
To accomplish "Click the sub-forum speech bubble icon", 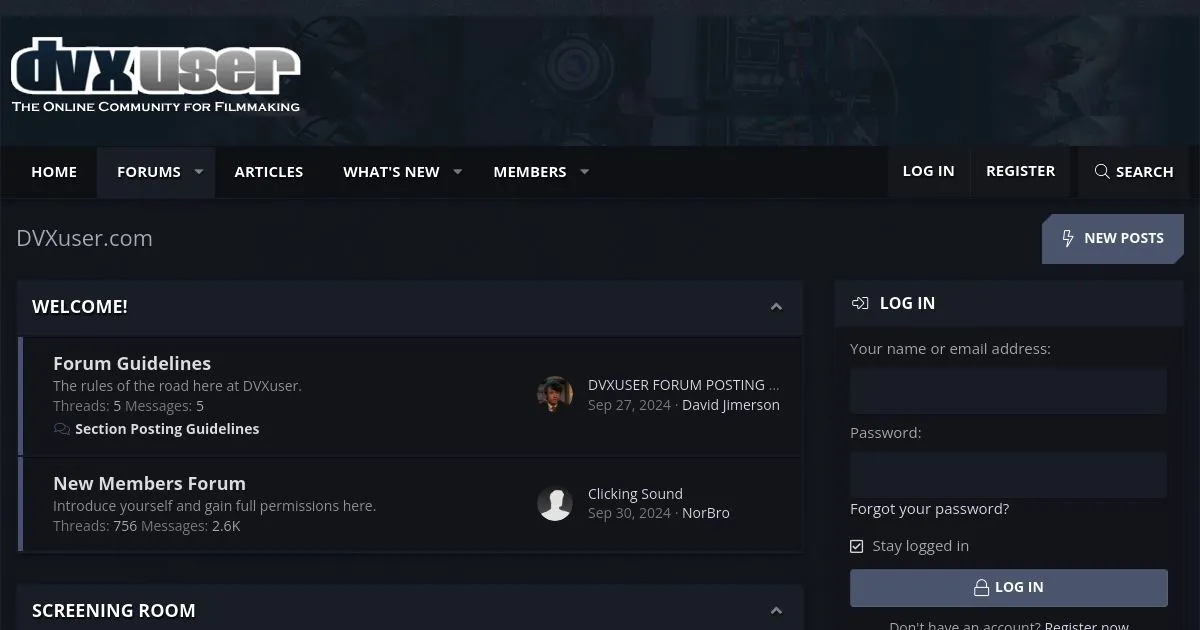I will click(62, 429).
